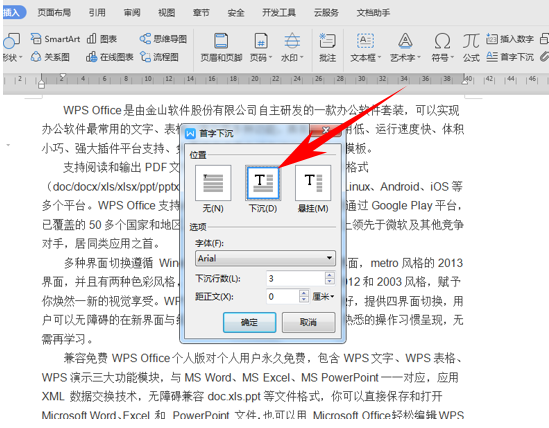
Task: Open the View (视图) tab
Action: [167, 13]
